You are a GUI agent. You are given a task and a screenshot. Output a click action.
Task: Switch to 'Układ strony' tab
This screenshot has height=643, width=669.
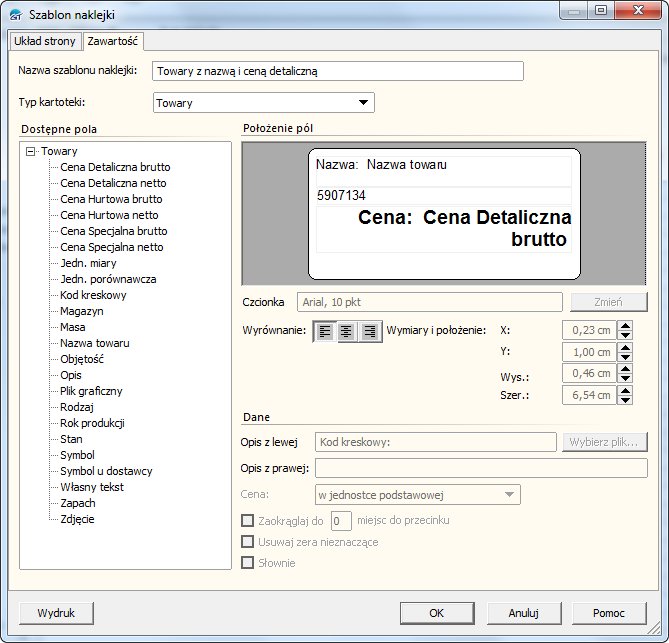point(44,42)
